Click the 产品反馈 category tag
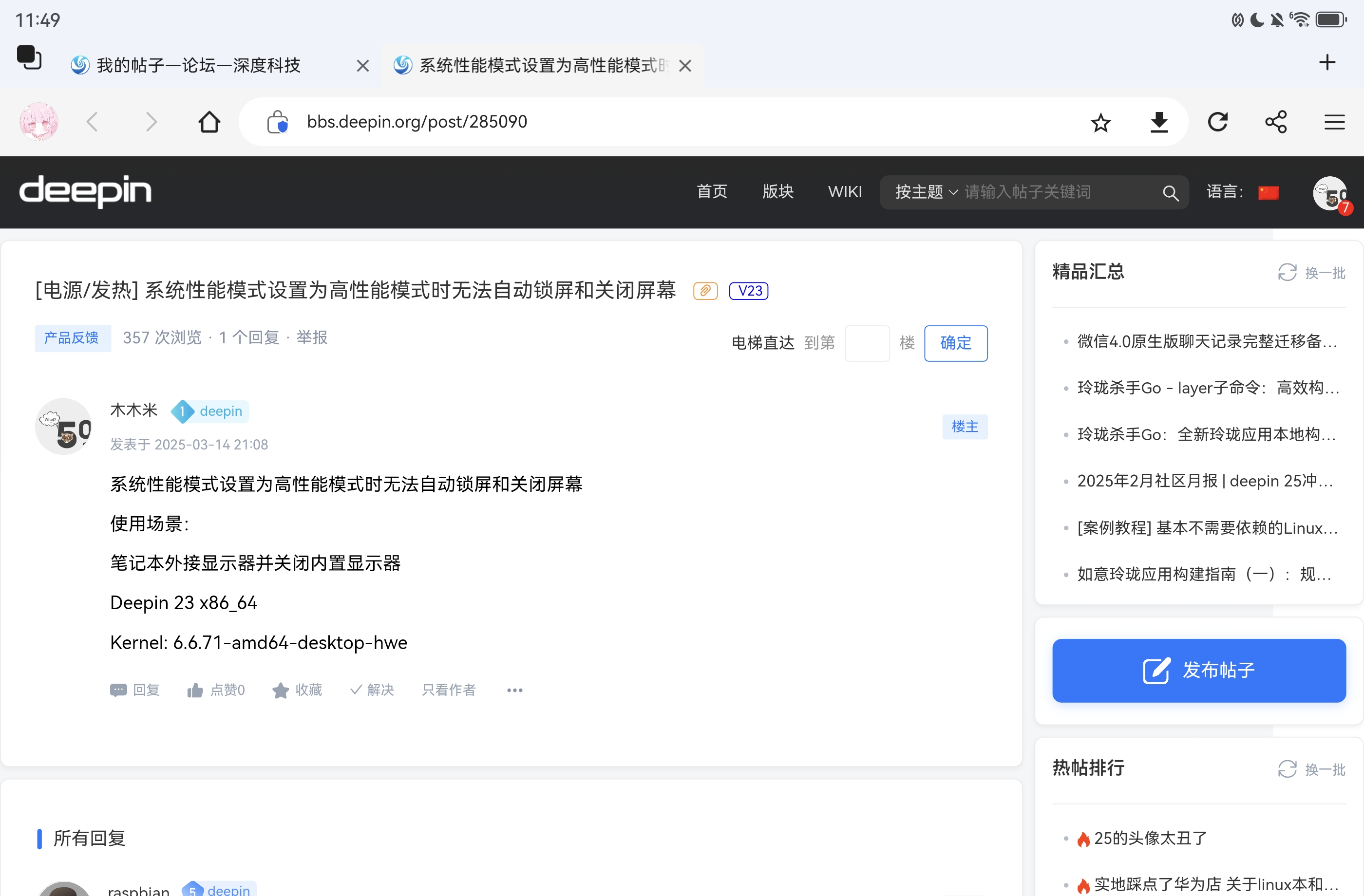The width and height of the screenshot is (1364, 896). pyautogui.click(x=72, y=338)
